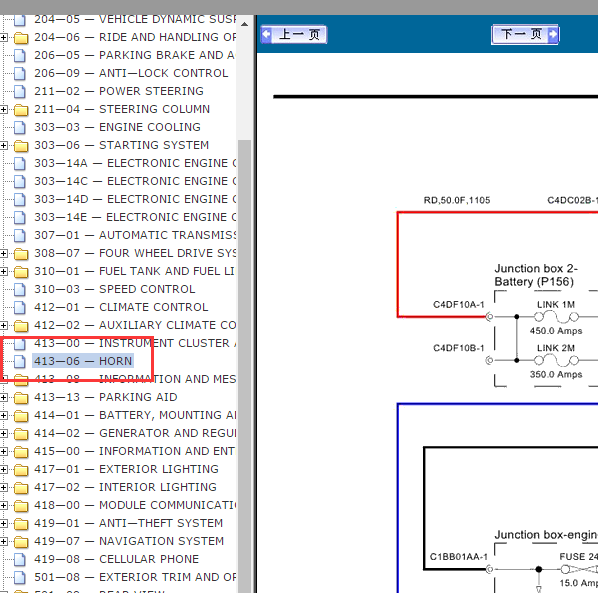Viewport: 598px width, 593px height.
Task: Expand the 419-07 Navigation System folder
Action: [x=3, y=541]
